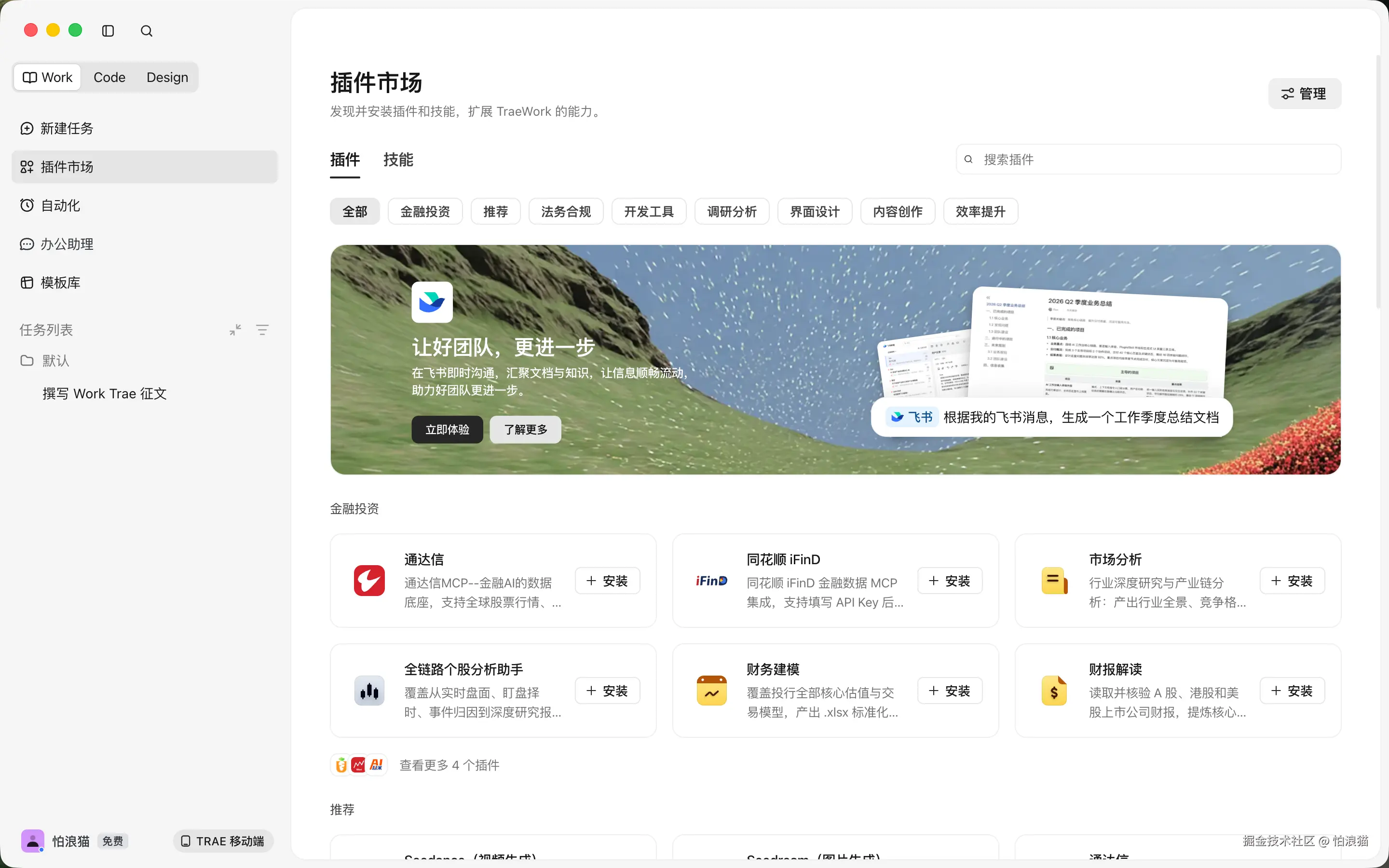This screenshot has height=868, width=1389.
Task: Open the 管理 button
Action: coord(1305,94)
